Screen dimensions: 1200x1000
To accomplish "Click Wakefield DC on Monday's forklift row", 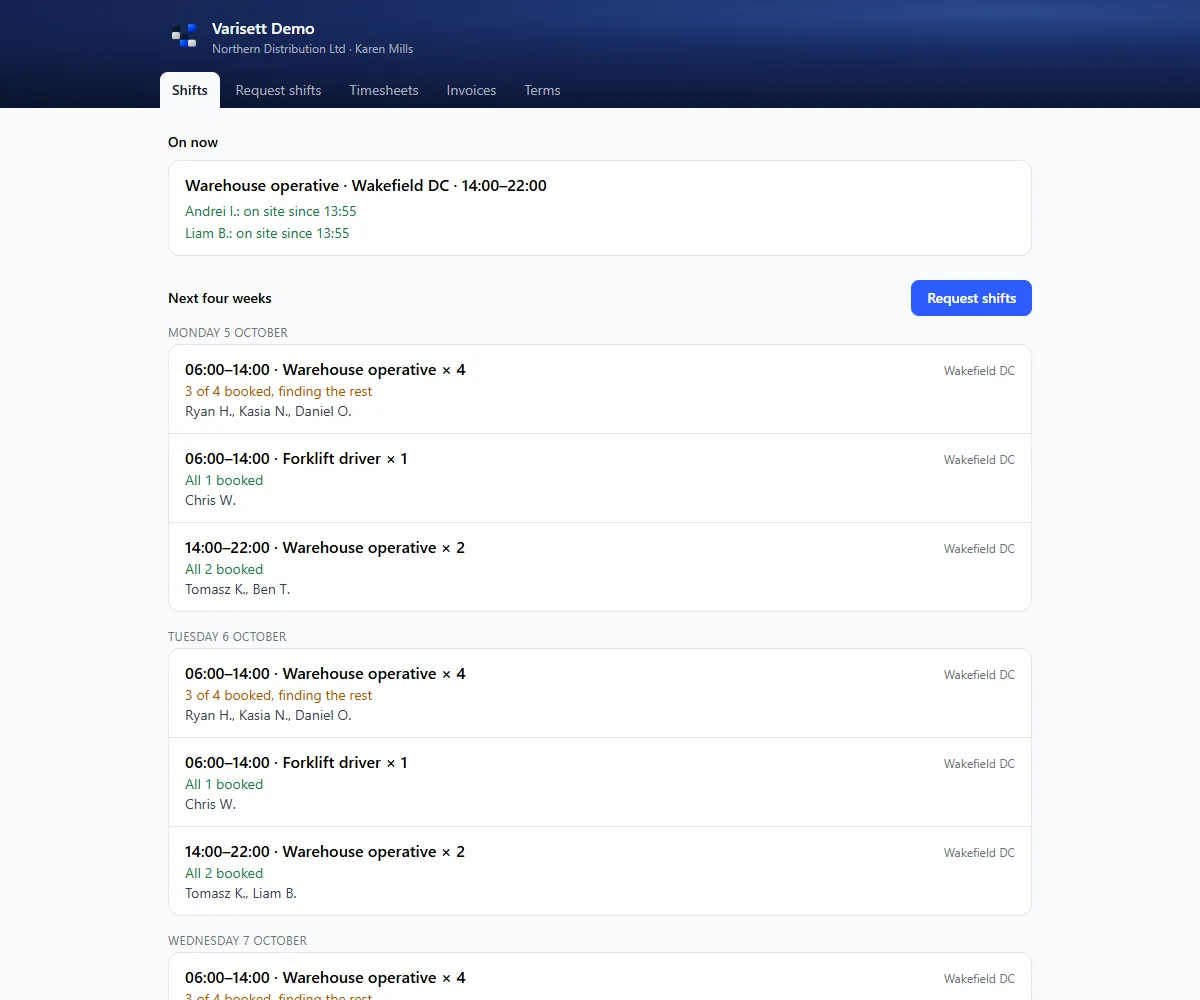I will tap(979, 460).
